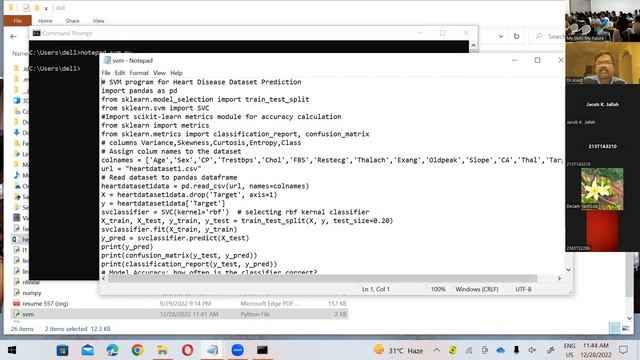Switch ENG US input language indicator
The image size is (640, 360).
pos(569,350)
